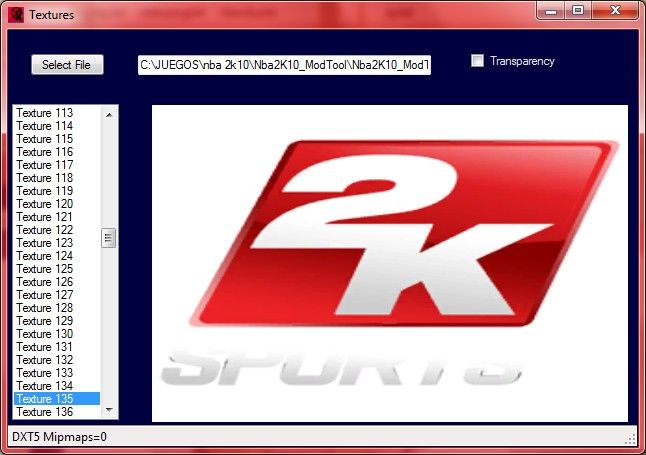Viewport: 646px width, 455px height.
Task: Select Texture 134 in the list
Action: 45,386
